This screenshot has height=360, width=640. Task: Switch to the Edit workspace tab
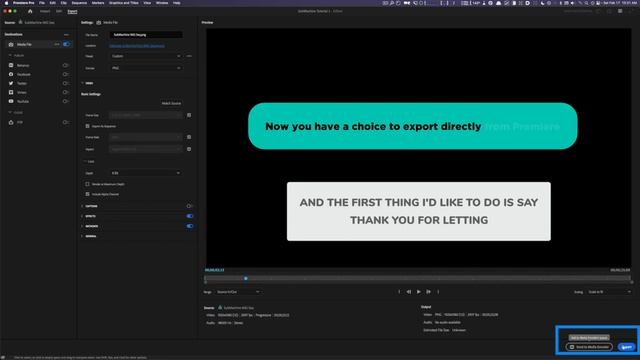pyautogui.click(x=59, y=11)
